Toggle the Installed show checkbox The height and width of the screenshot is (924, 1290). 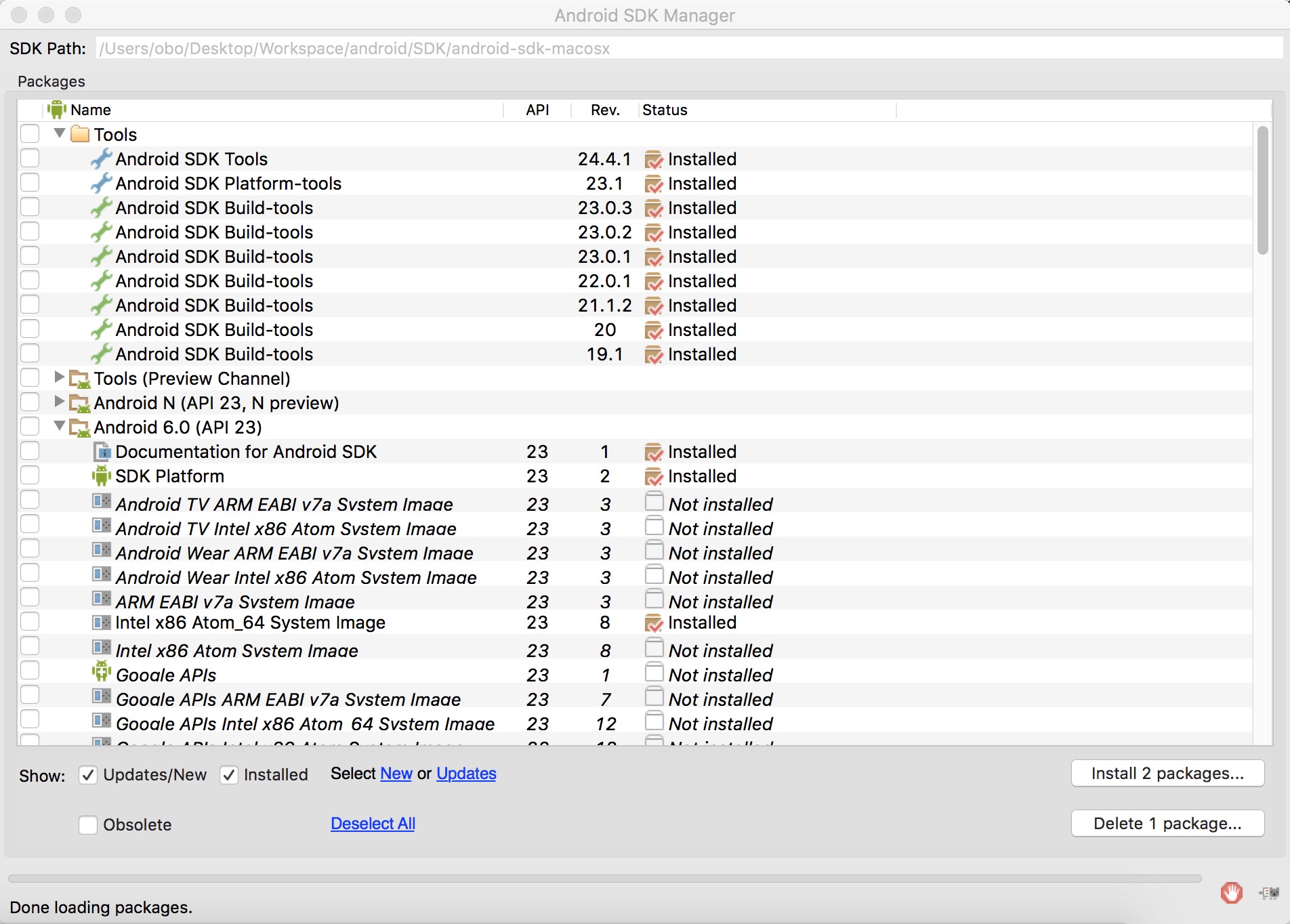(x=229, y=775)
